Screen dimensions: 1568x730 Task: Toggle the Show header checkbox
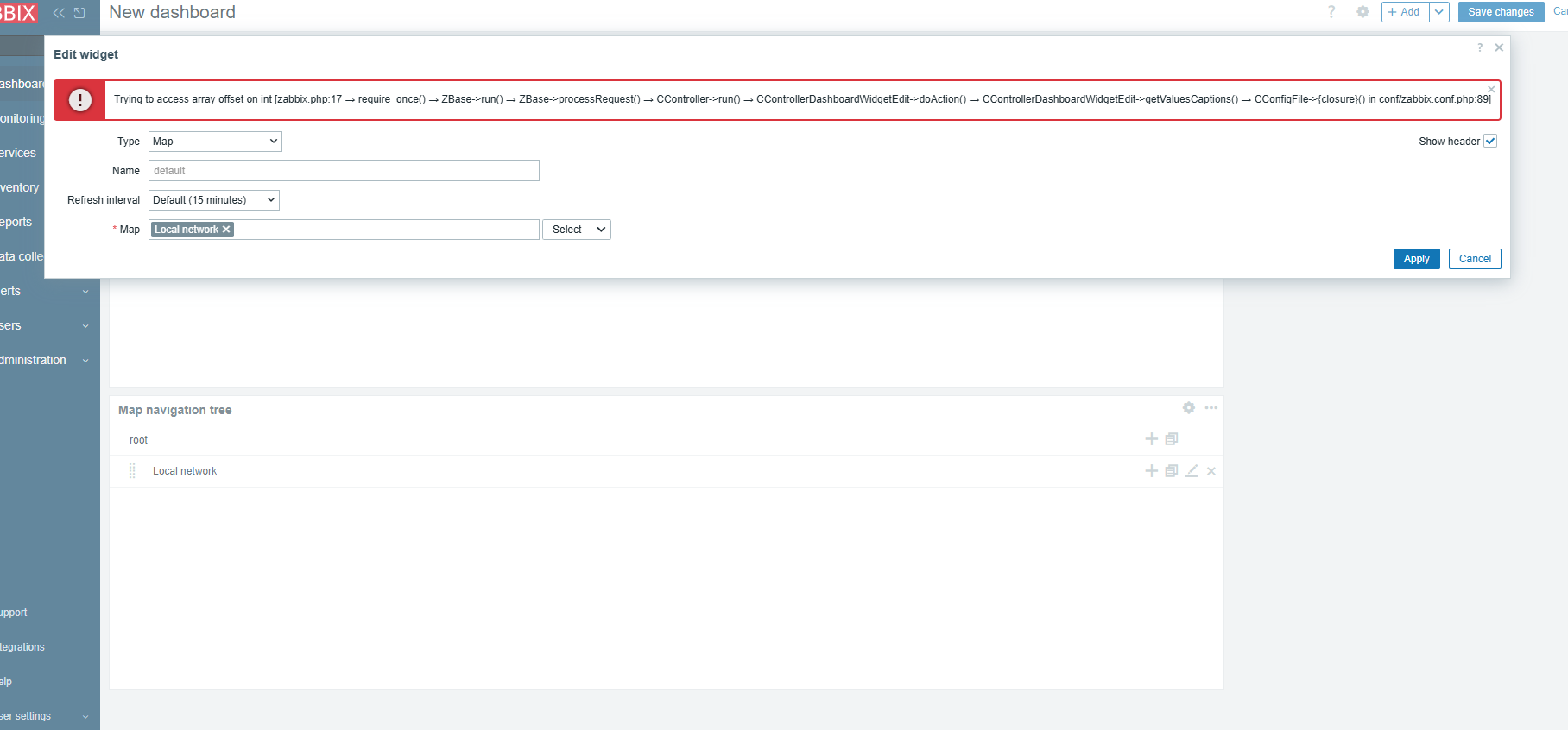coord(1490,142)
